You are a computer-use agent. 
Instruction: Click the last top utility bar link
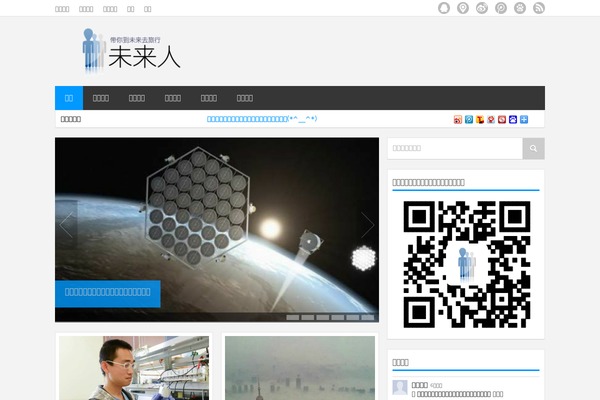pos(148,9)
